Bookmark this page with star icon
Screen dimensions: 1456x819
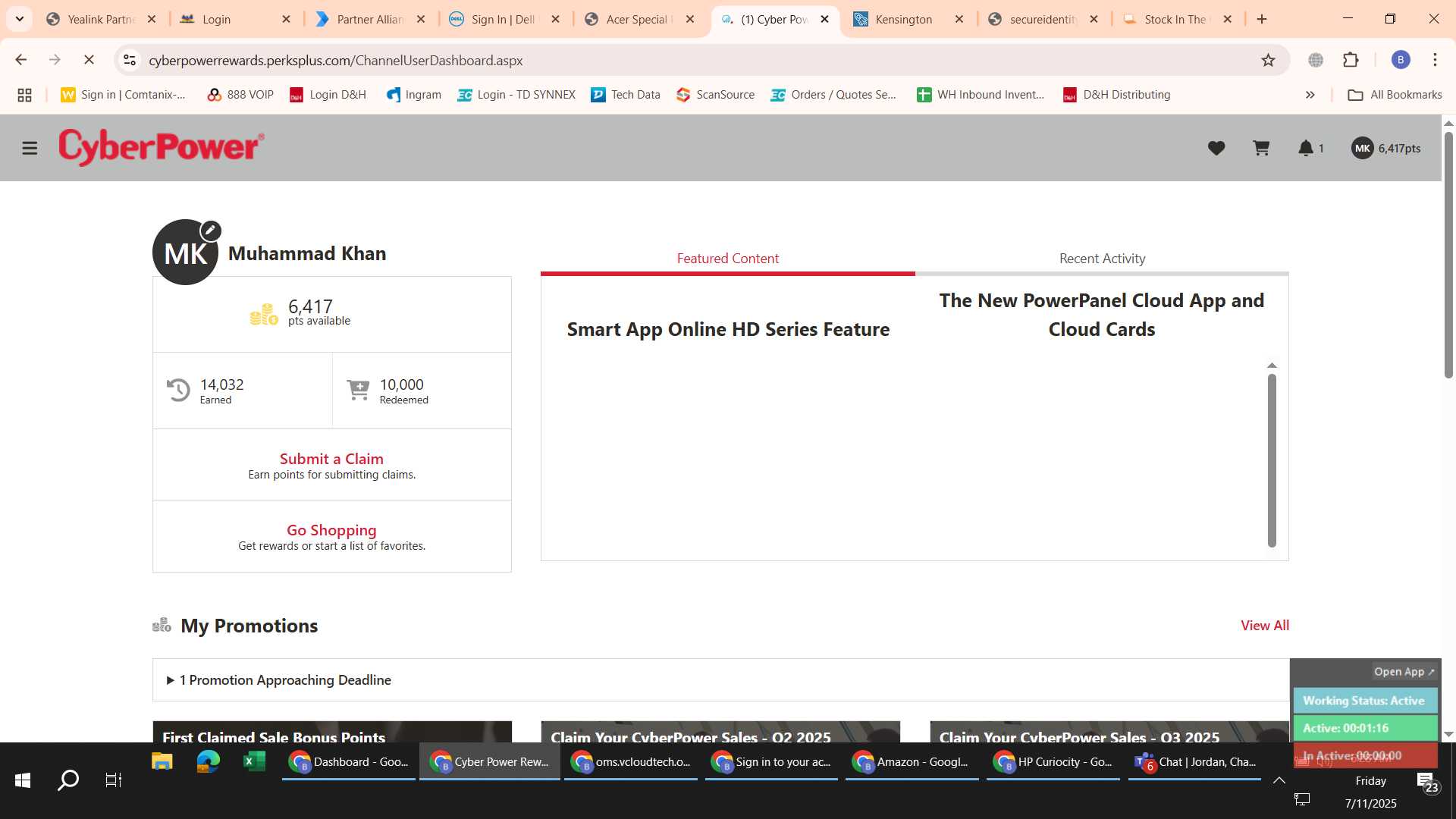(1268, 60)
